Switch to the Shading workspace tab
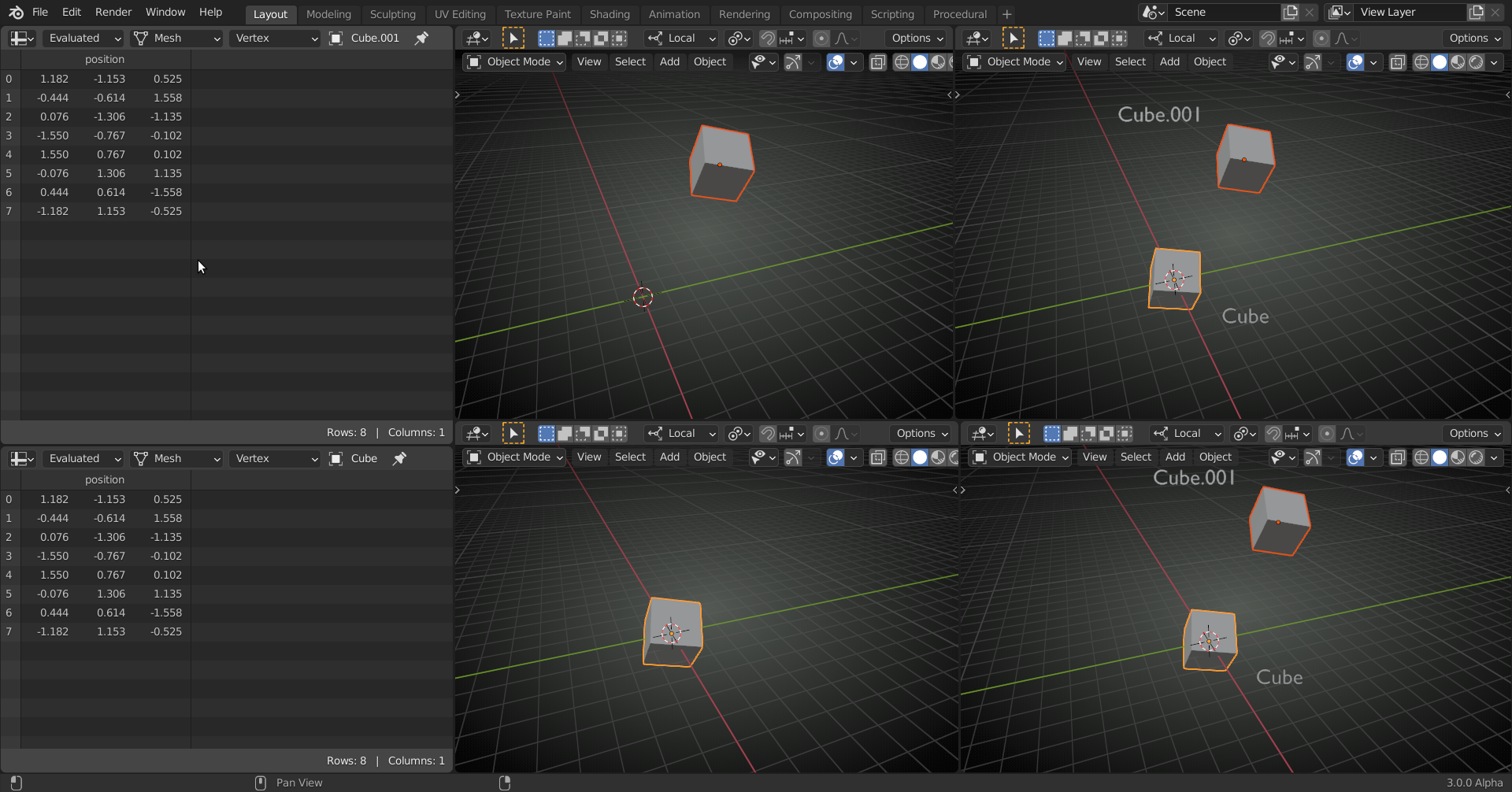Image resolution: width=1512 pixels, height=792 pixels. tap(610, 14)
